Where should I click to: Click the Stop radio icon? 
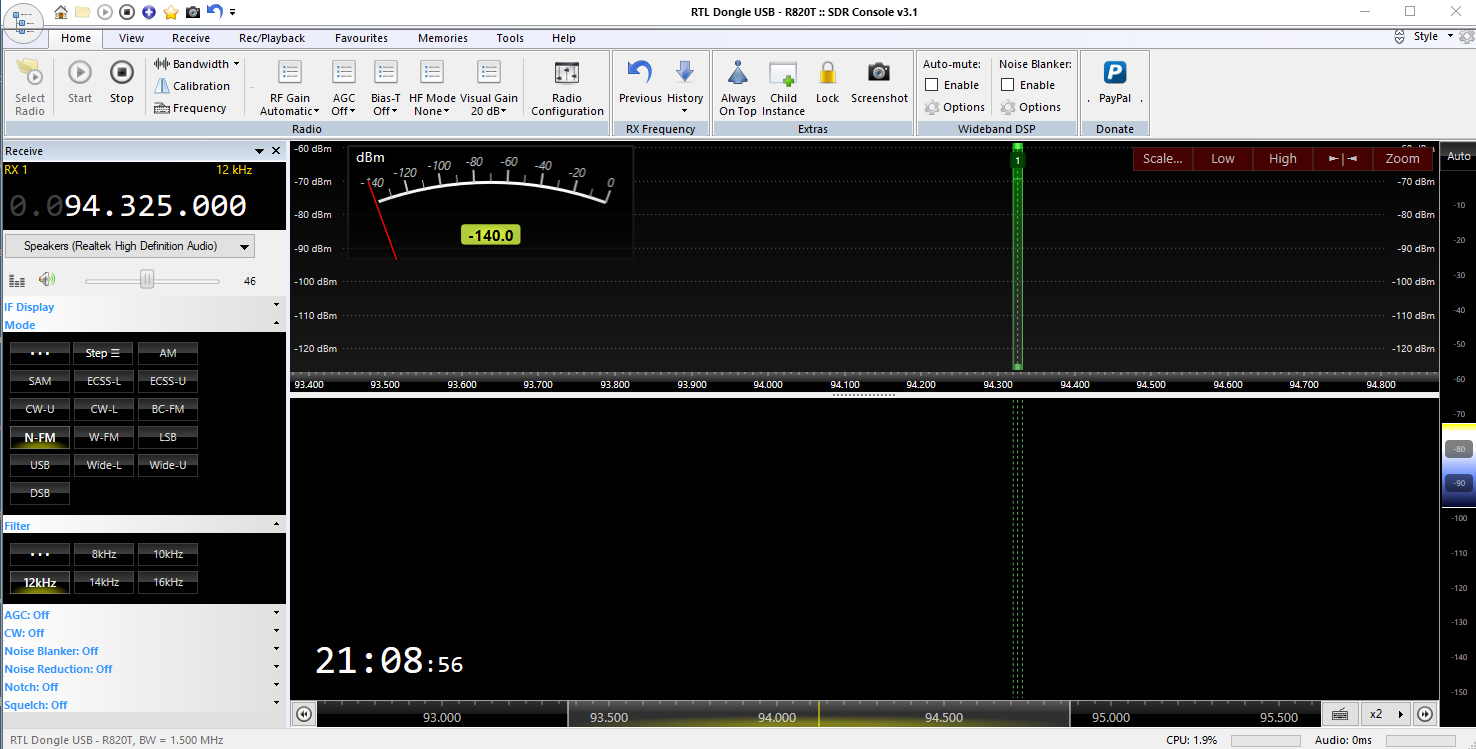tap(121, 73)
